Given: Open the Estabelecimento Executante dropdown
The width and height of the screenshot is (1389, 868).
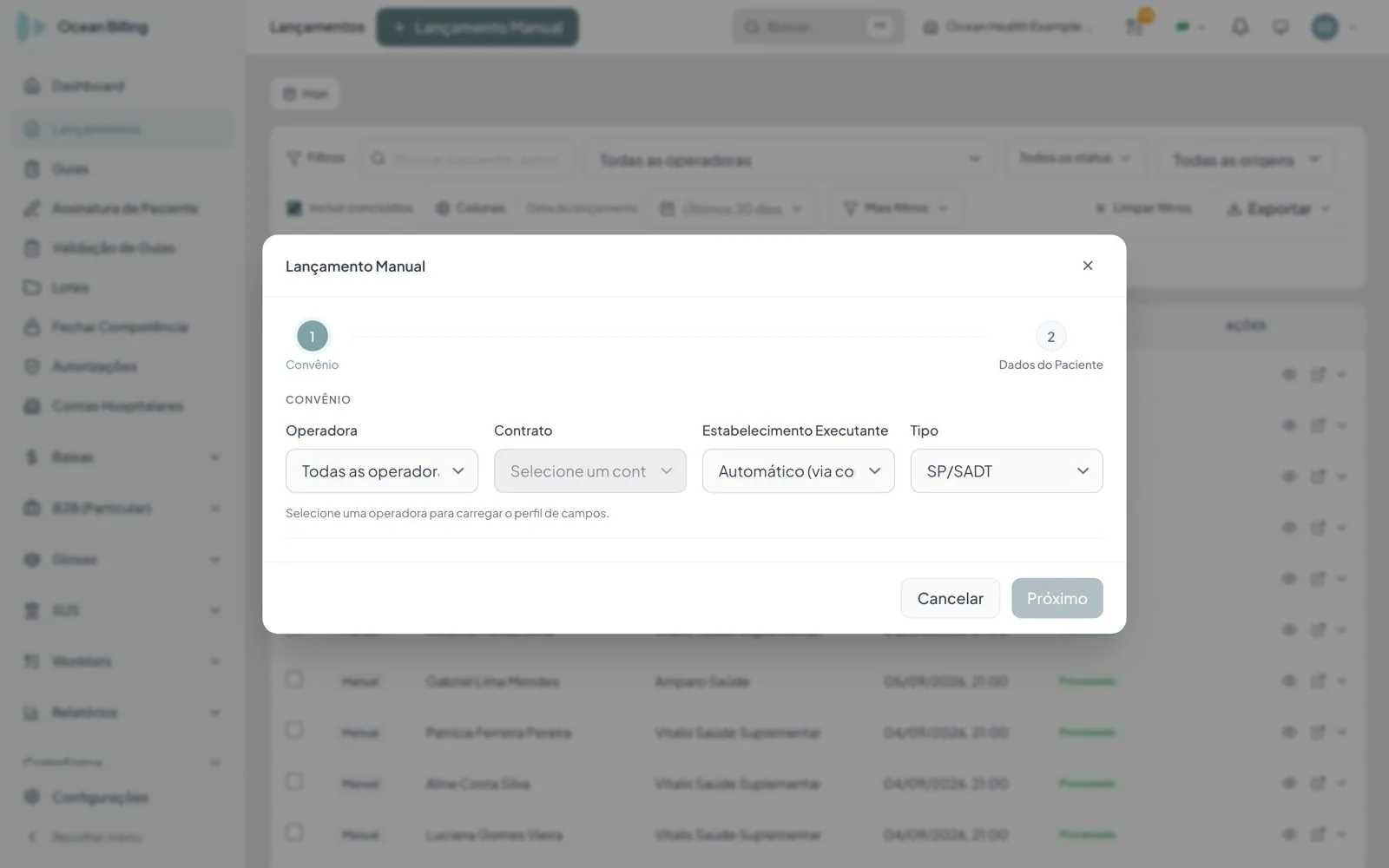Looking at the screenshot, I should pyautogui.click(x=799, y=470).
